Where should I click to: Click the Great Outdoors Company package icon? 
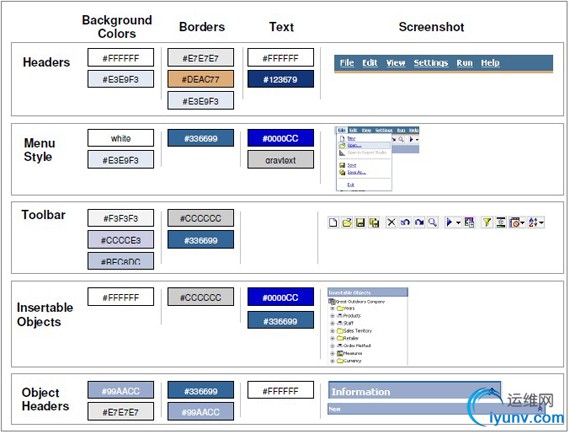tap(332, 302)
